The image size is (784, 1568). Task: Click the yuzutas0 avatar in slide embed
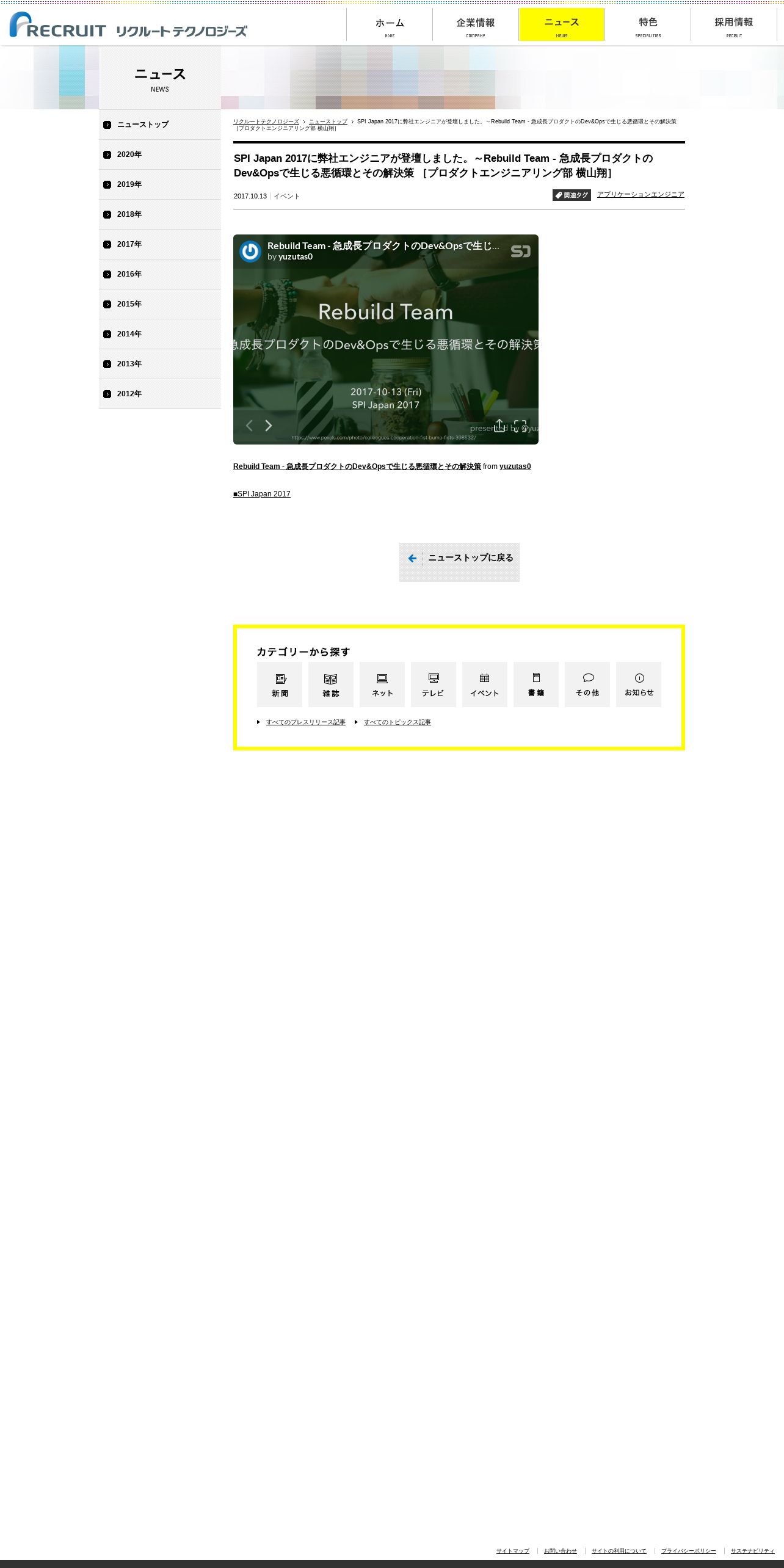coord(250,251)
